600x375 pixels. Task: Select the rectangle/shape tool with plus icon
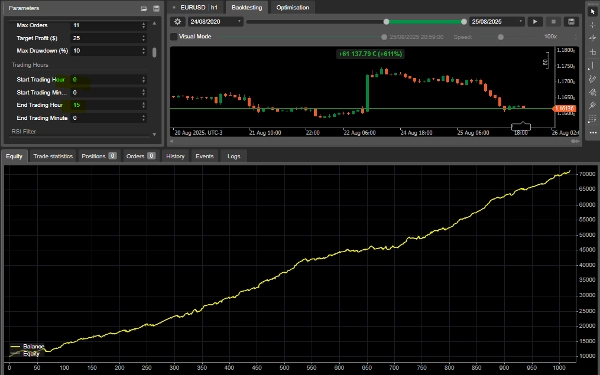pos(592,52)
